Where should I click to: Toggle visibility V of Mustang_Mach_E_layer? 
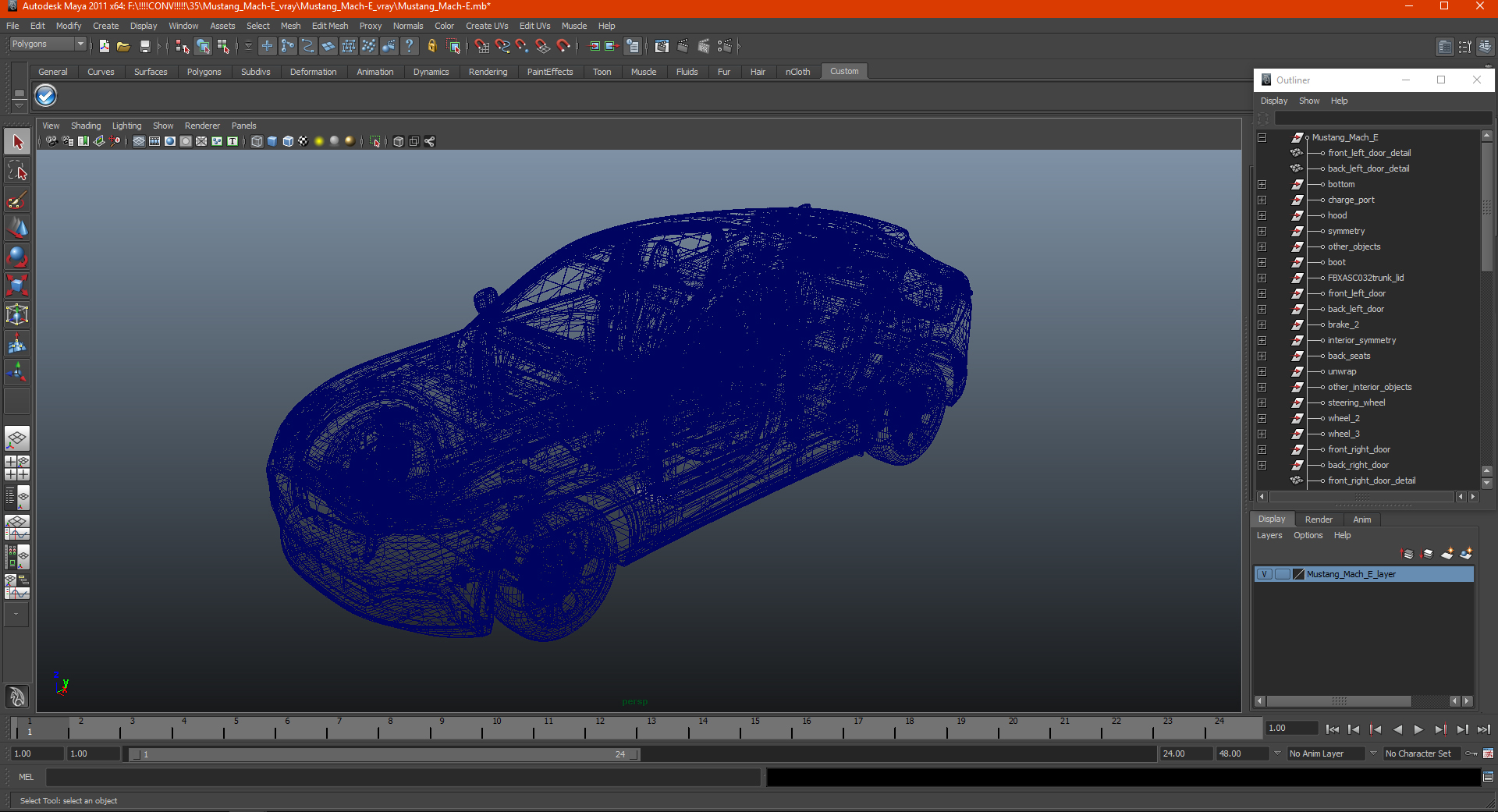pyautogui.click(x=1264, y=574)
